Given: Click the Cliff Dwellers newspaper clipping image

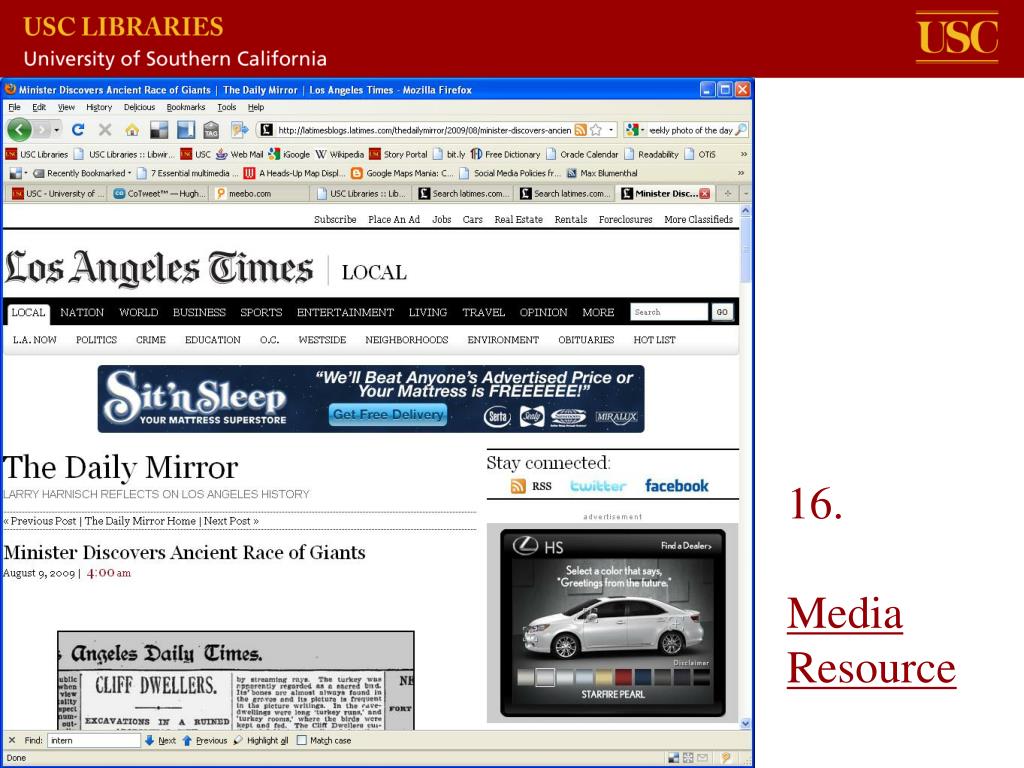Looking at the screenshot, I should coord(236,680).
